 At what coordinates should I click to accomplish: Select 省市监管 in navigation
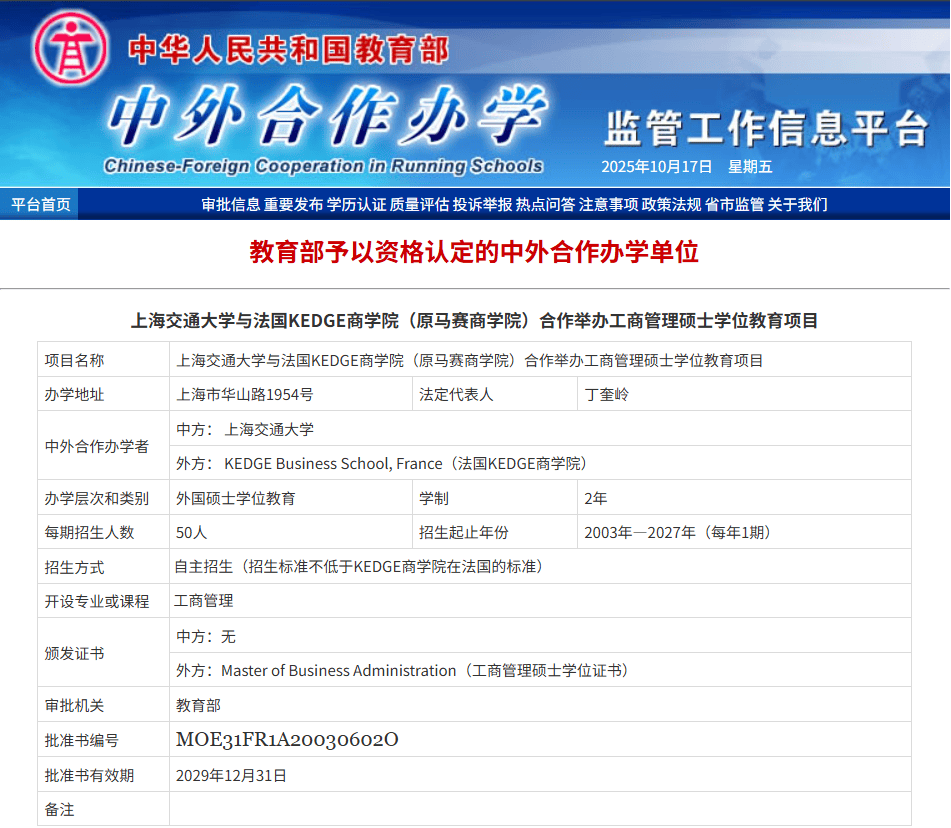735,204
